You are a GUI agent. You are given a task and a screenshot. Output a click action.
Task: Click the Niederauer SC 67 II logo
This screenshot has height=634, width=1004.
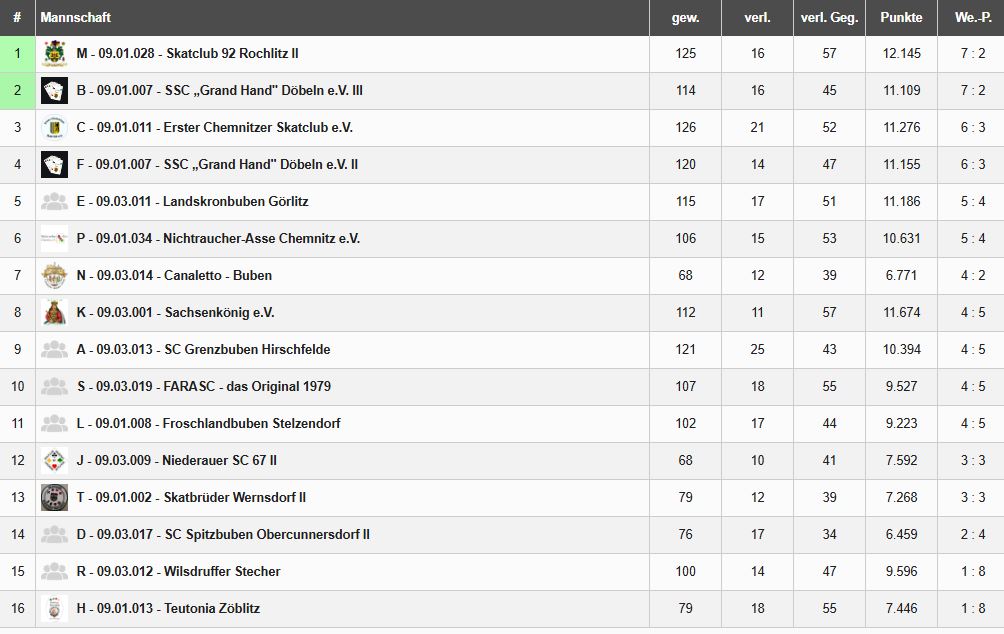coord(54,461)
